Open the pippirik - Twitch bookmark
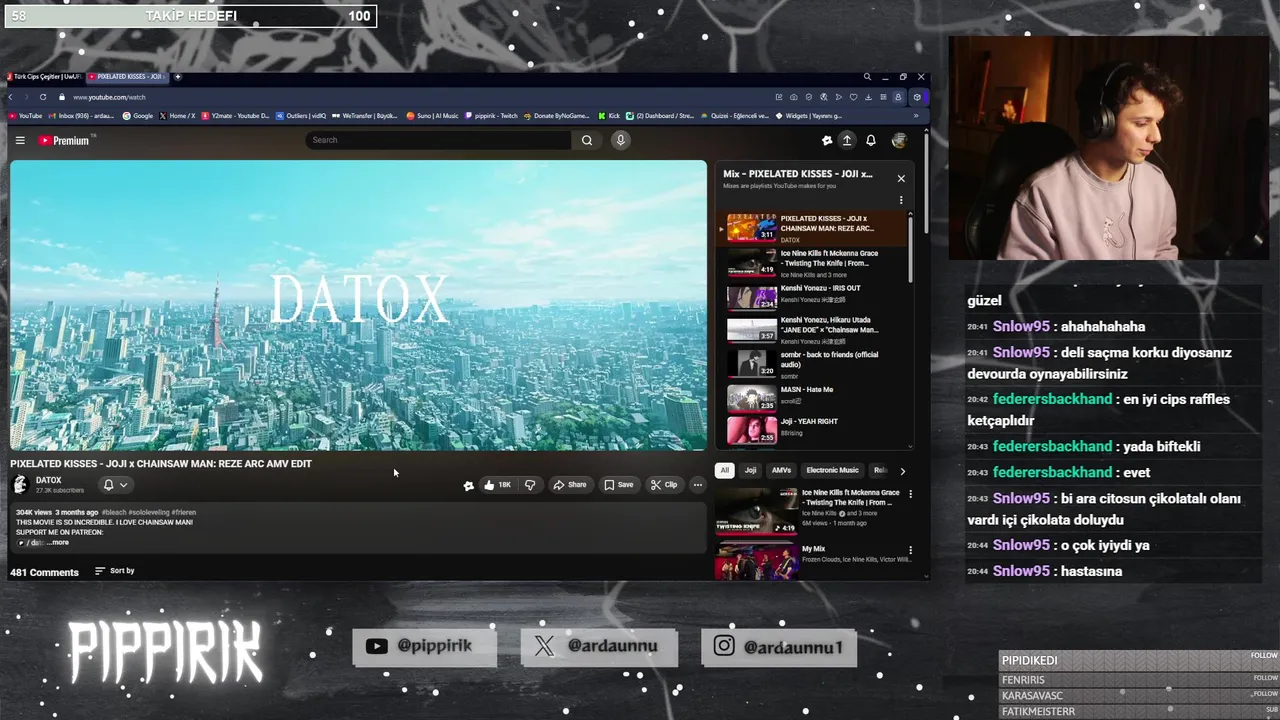Image resolution: width=1280 pixels, height=720 pixels. pyautogui.click(x=492, y=116)
